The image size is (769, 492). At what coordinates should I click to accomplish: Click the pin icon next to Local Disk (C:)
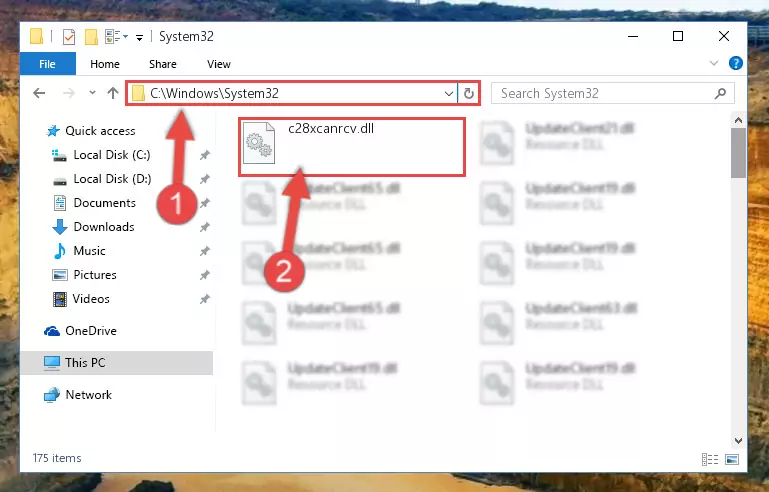[205, 155]
